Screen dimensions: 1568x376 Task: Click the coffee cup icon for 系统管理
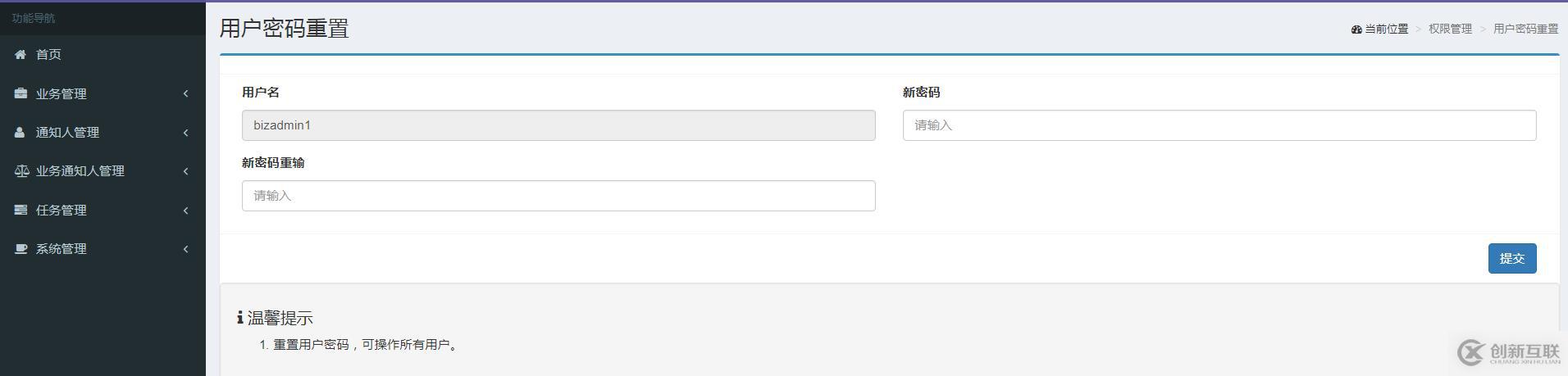pos(21,249)
